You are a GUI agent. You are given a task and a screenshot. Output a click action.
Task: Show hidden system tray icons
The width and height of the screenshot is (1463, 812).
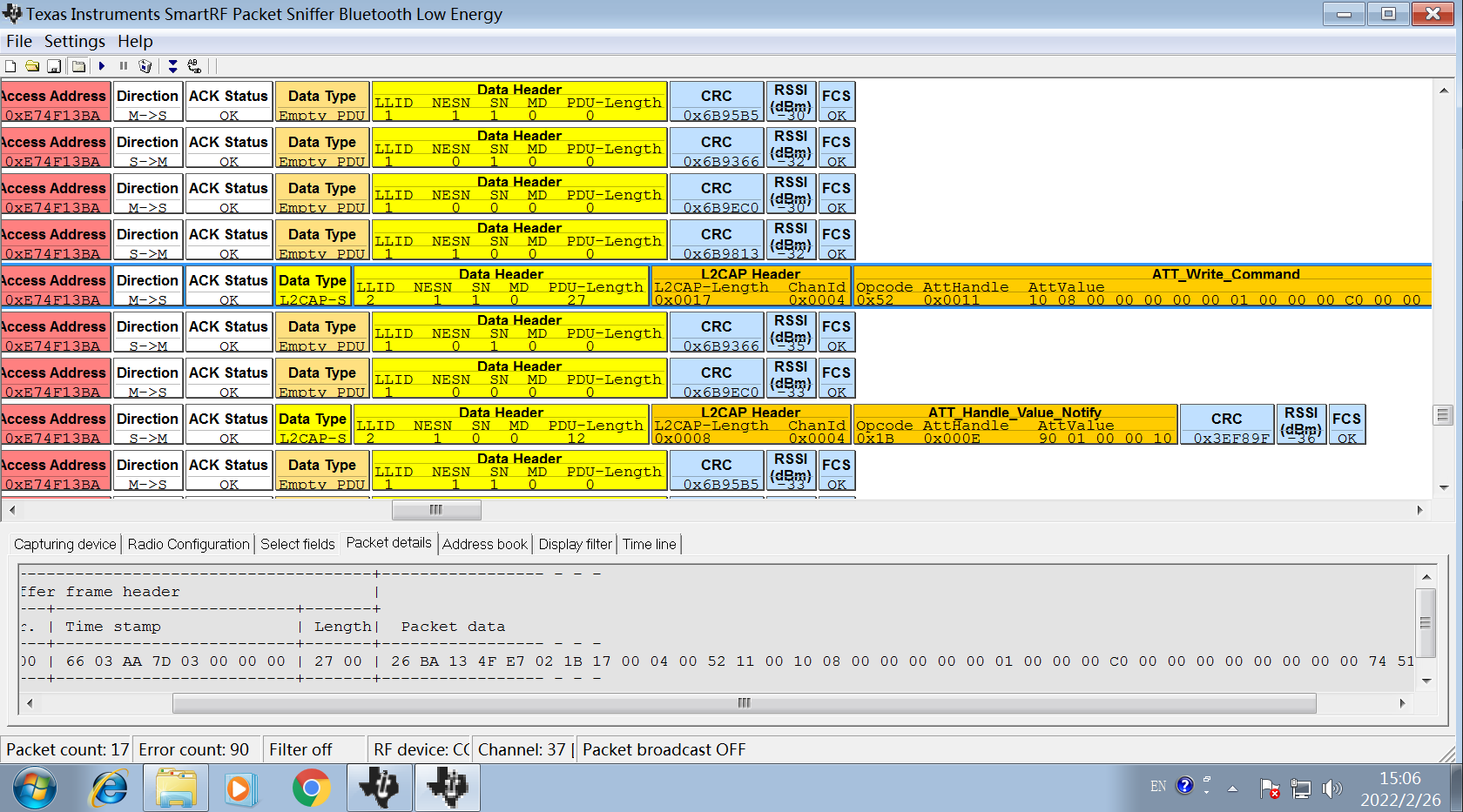point(1232,789)
